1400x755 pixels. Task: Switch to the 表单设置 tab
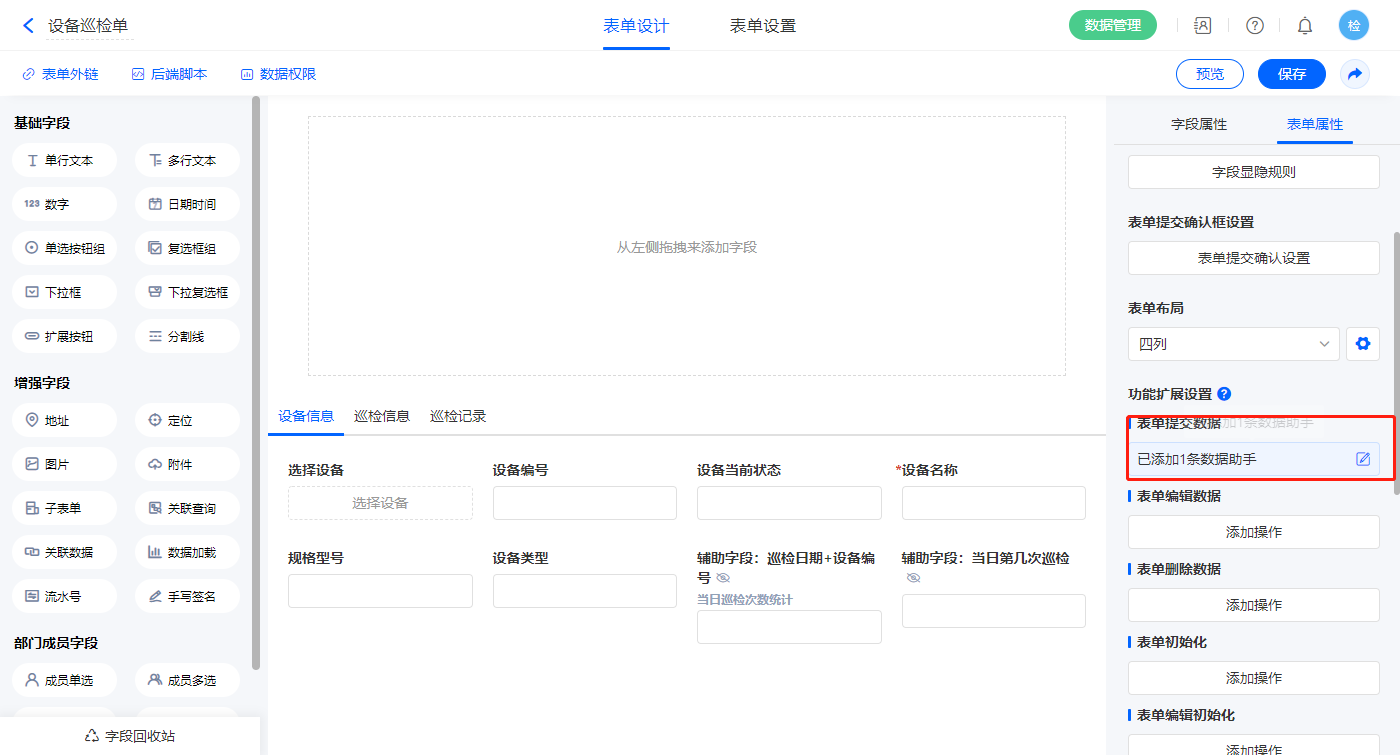click(x=762, y=26)
